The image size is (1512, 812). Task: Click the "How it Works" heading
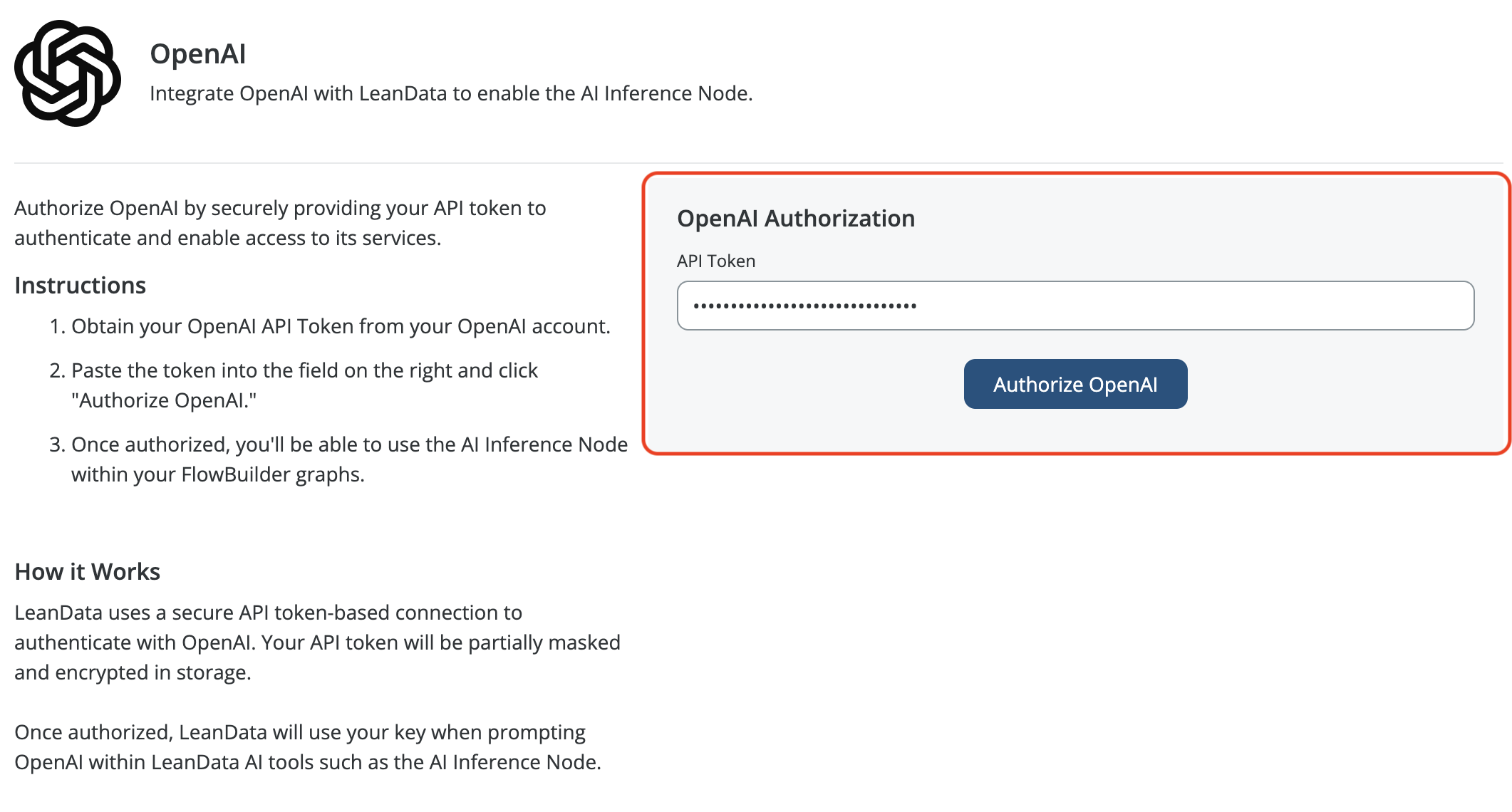pyautogui.click(x=87, y=571)
